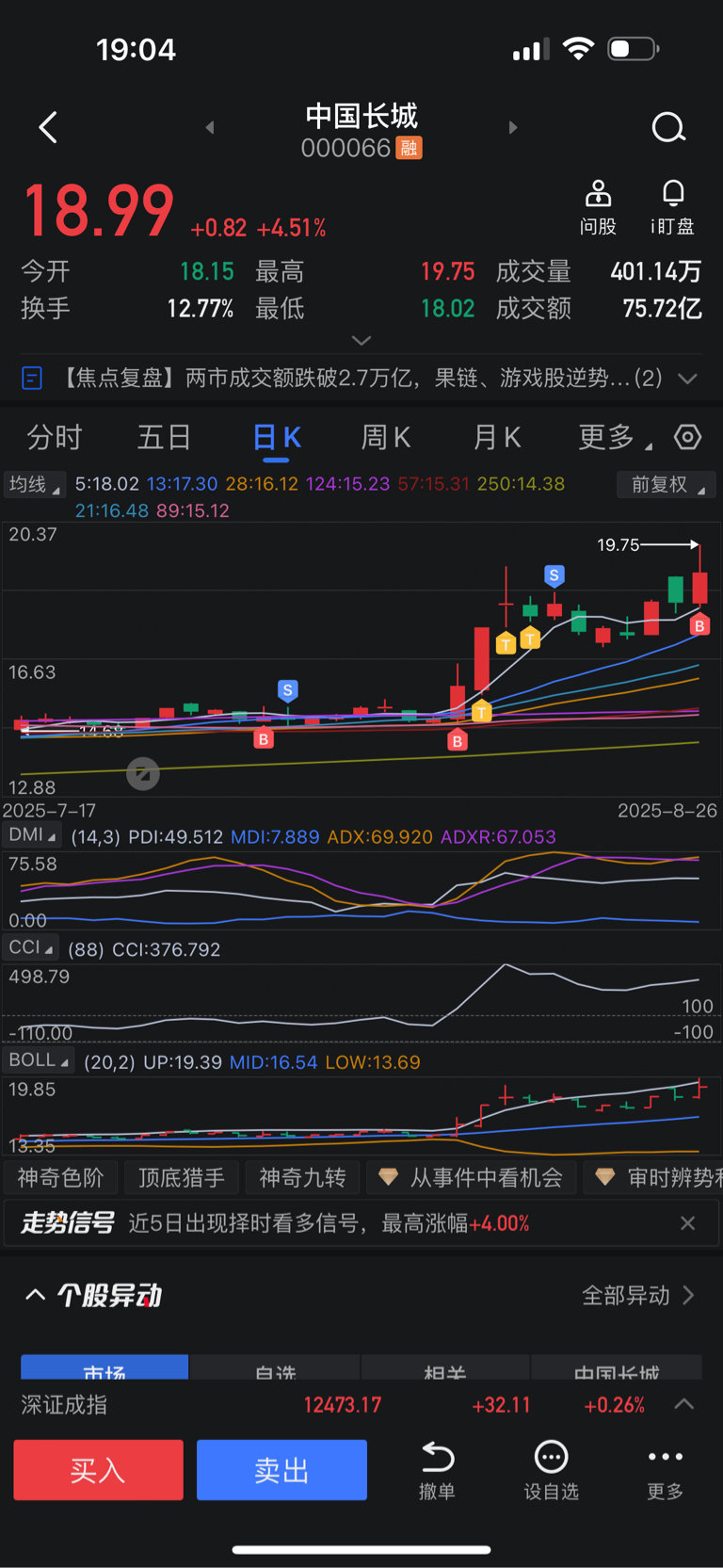Image resolution: width=723 pixels, height=1568 pixels.
Task: Open the DMI indicator dropdown
Action: point(32,835)
